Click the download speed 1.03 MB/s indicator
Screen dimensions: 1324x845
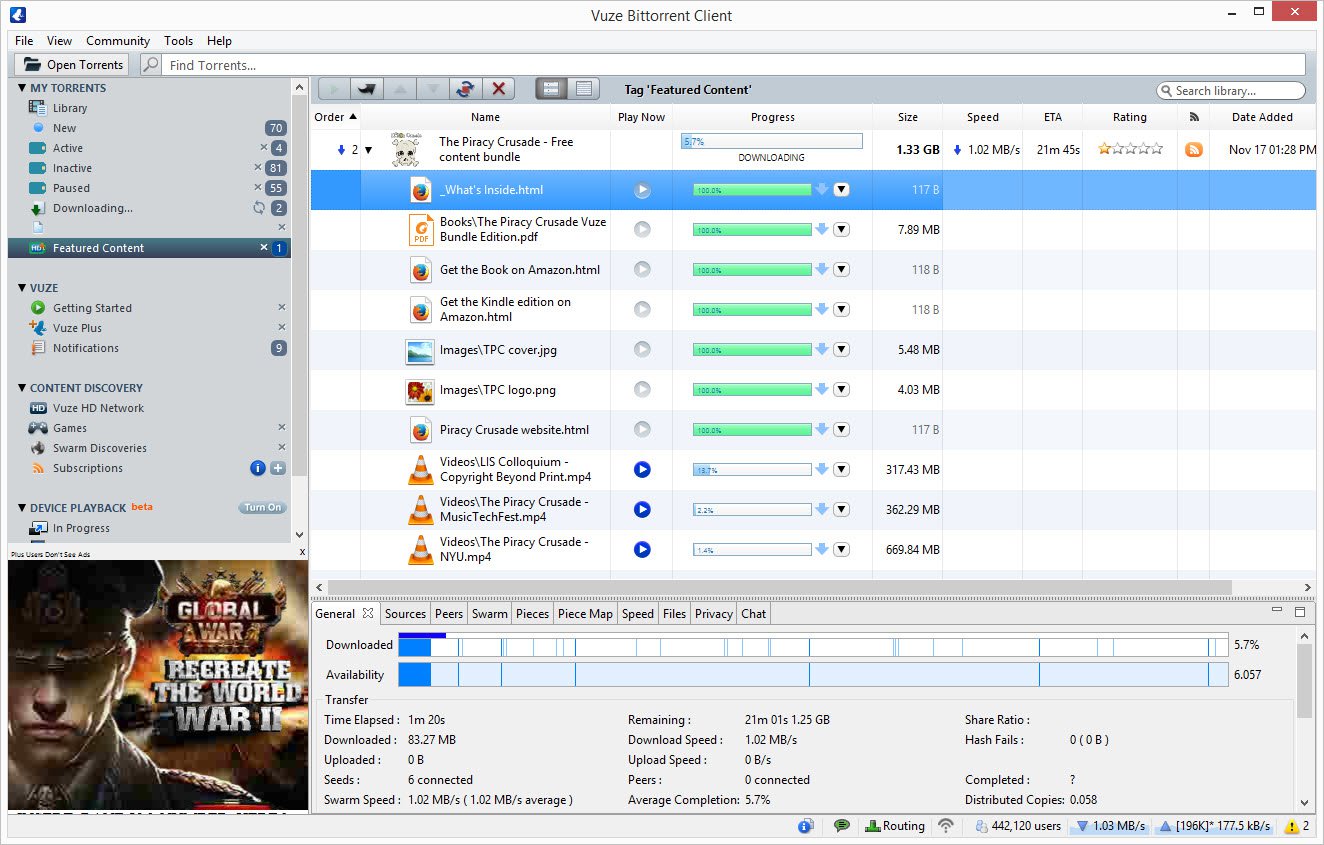[1110, 826]
